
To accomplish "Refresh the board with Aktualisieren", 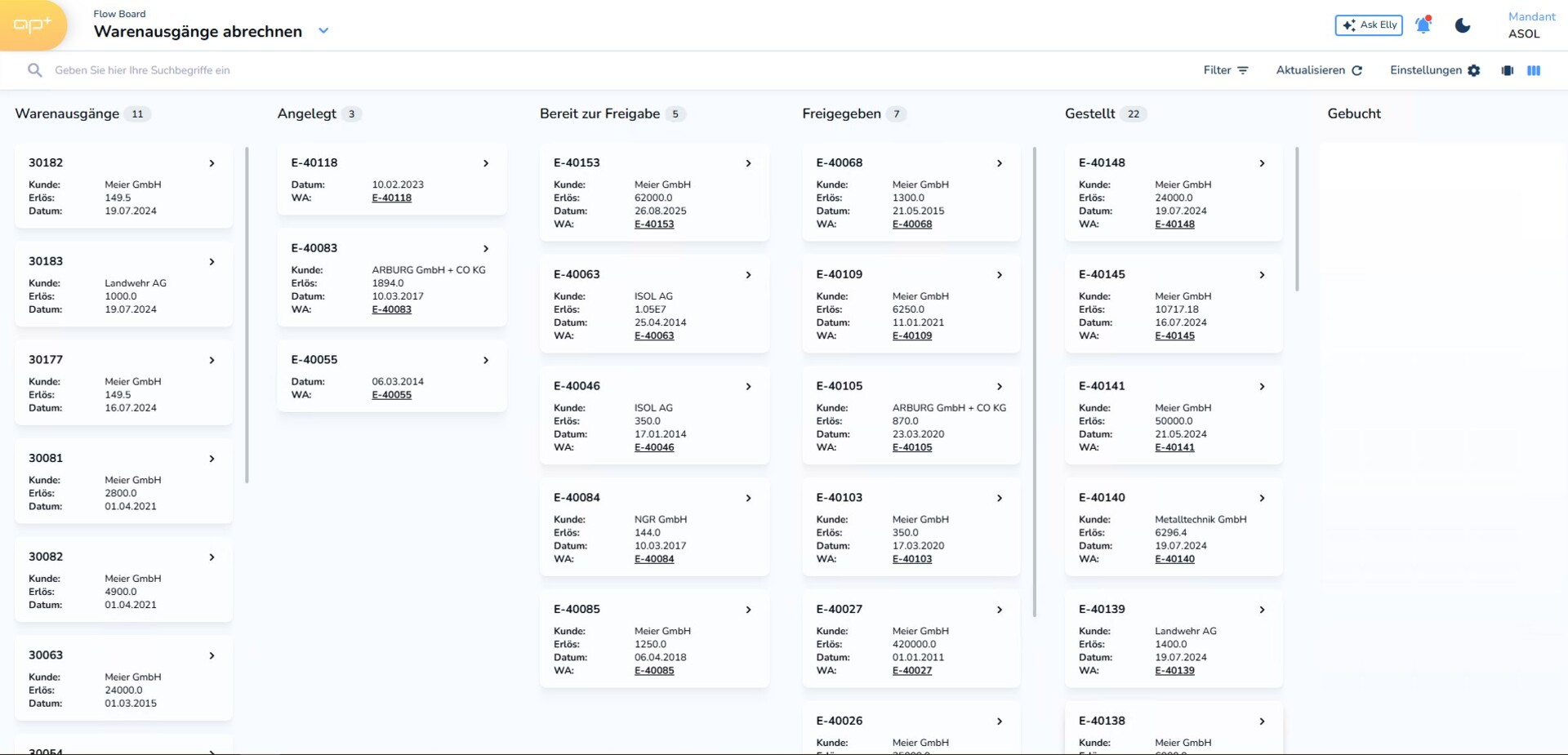I will 1319,70.
